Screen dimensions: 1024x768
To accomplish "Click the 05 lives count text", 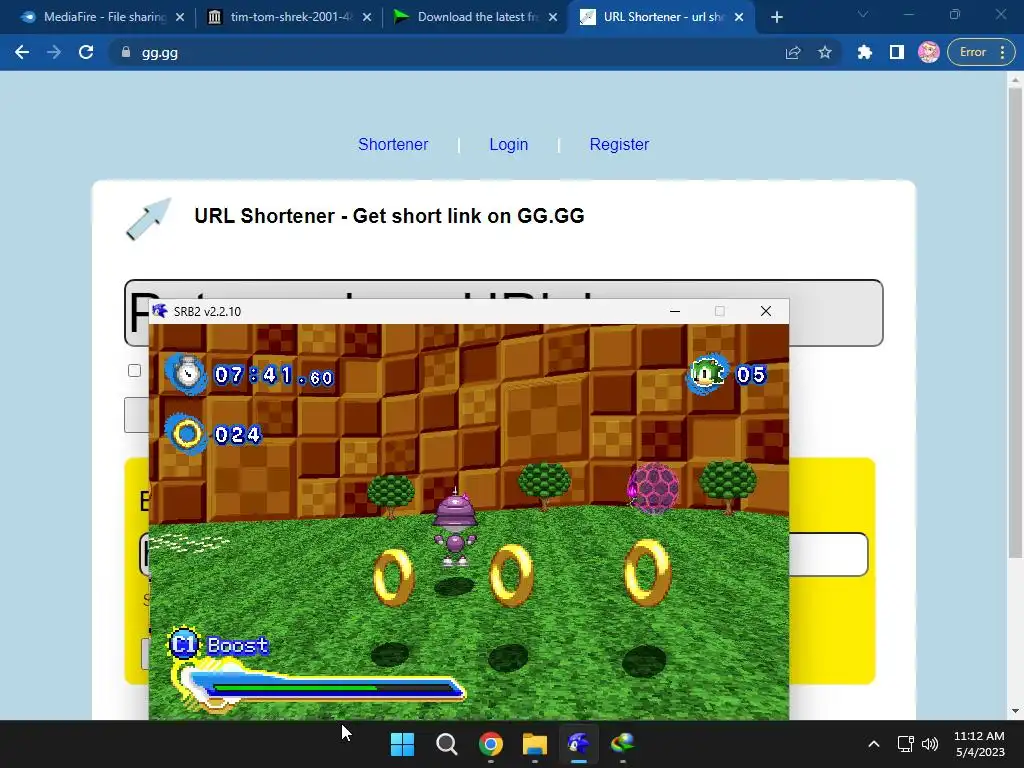I will click(751, 375).
